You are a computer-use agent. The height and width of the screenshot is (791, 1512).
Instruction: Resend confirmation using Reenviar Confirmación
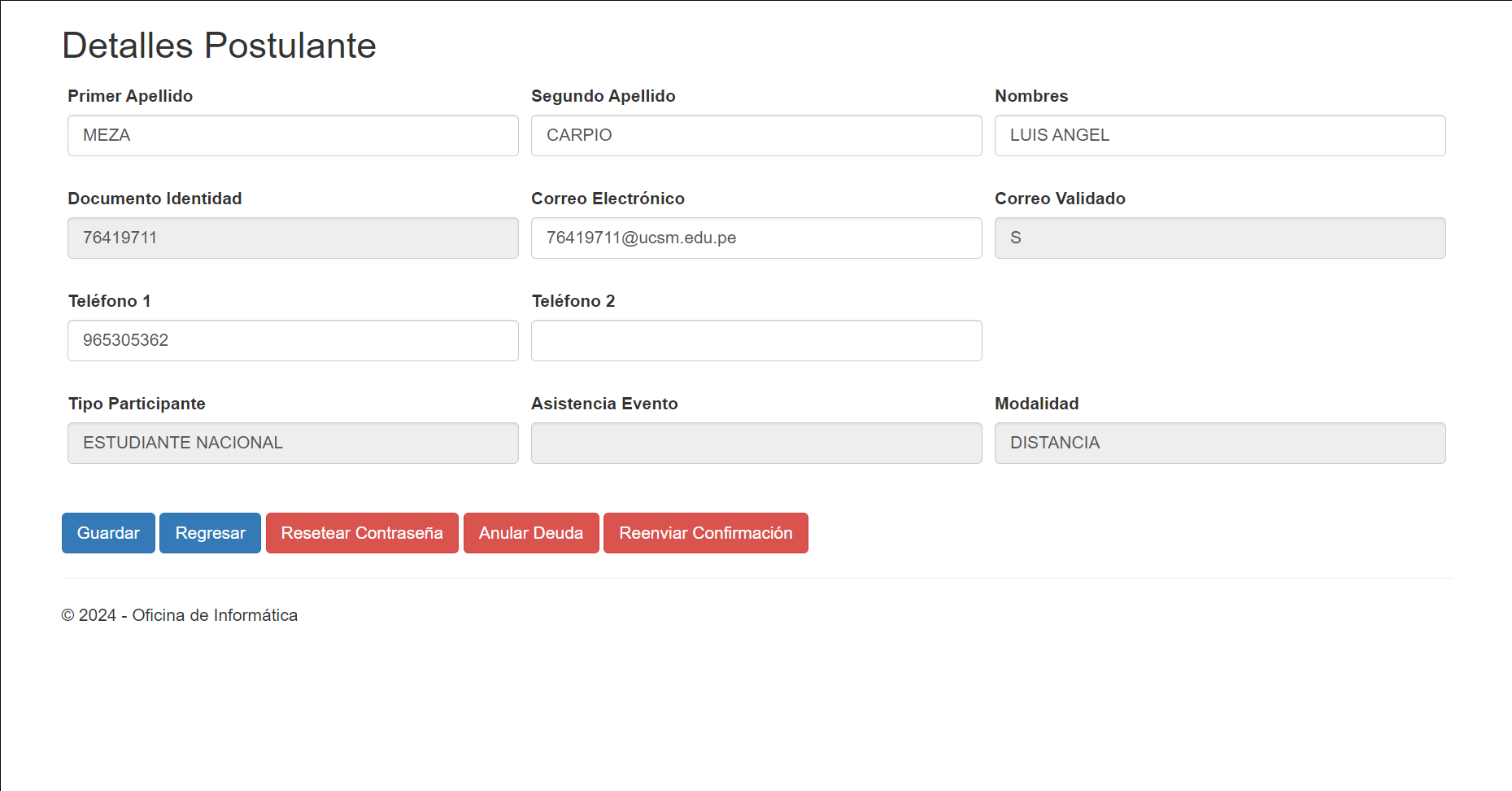(x=706, y=533)
